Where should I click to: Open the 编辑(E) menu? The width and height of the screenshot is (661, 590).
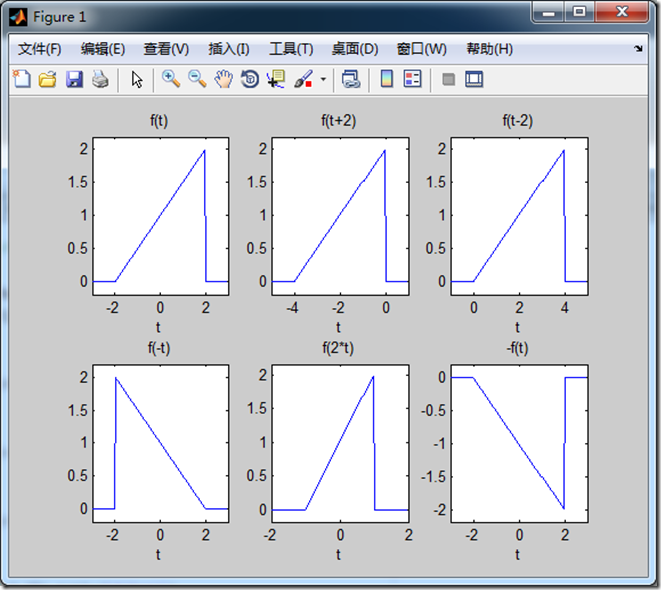(103, 49)
